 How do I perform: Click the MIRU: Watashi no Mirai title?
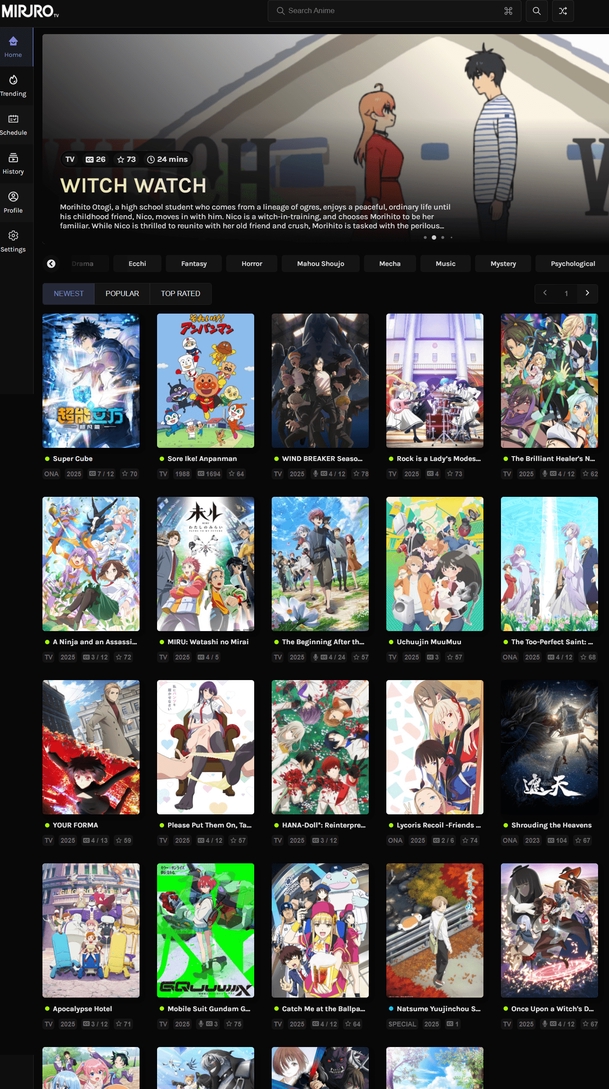tap(208, 642)
